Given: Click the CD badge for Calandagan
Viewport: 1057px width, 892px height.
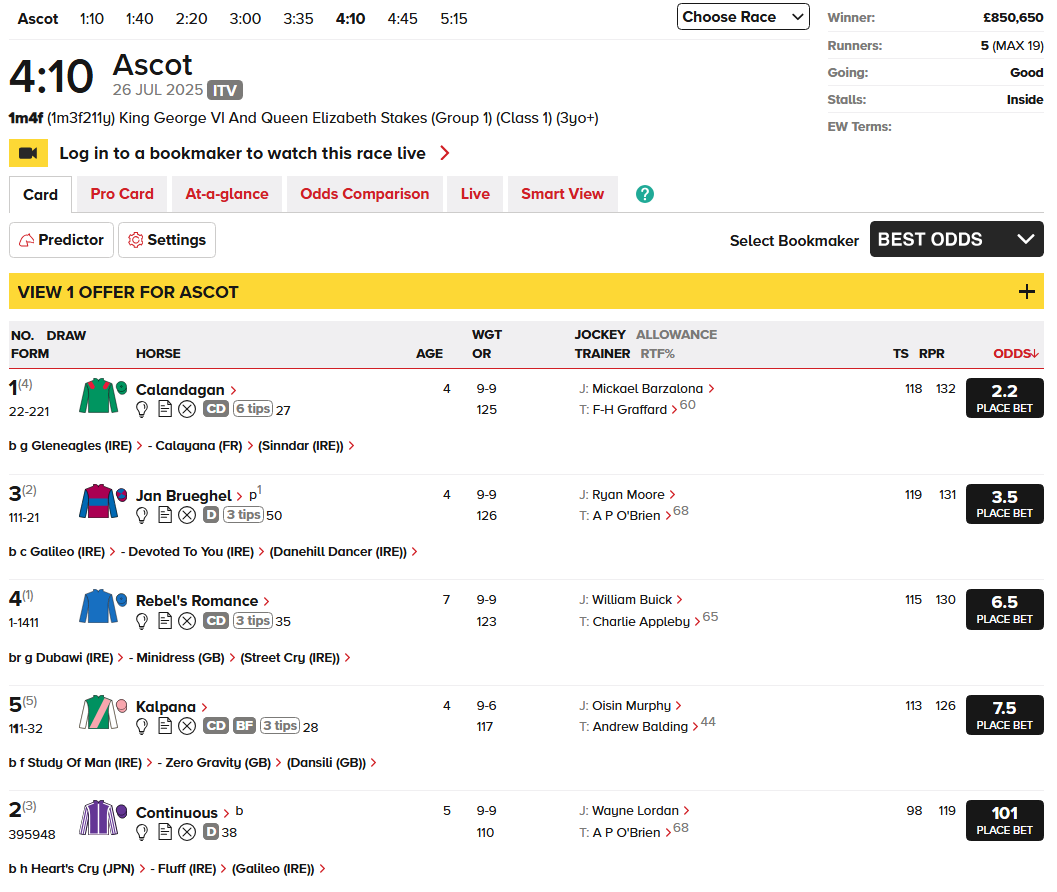Looking at the screenshot, I should (216, 409).
